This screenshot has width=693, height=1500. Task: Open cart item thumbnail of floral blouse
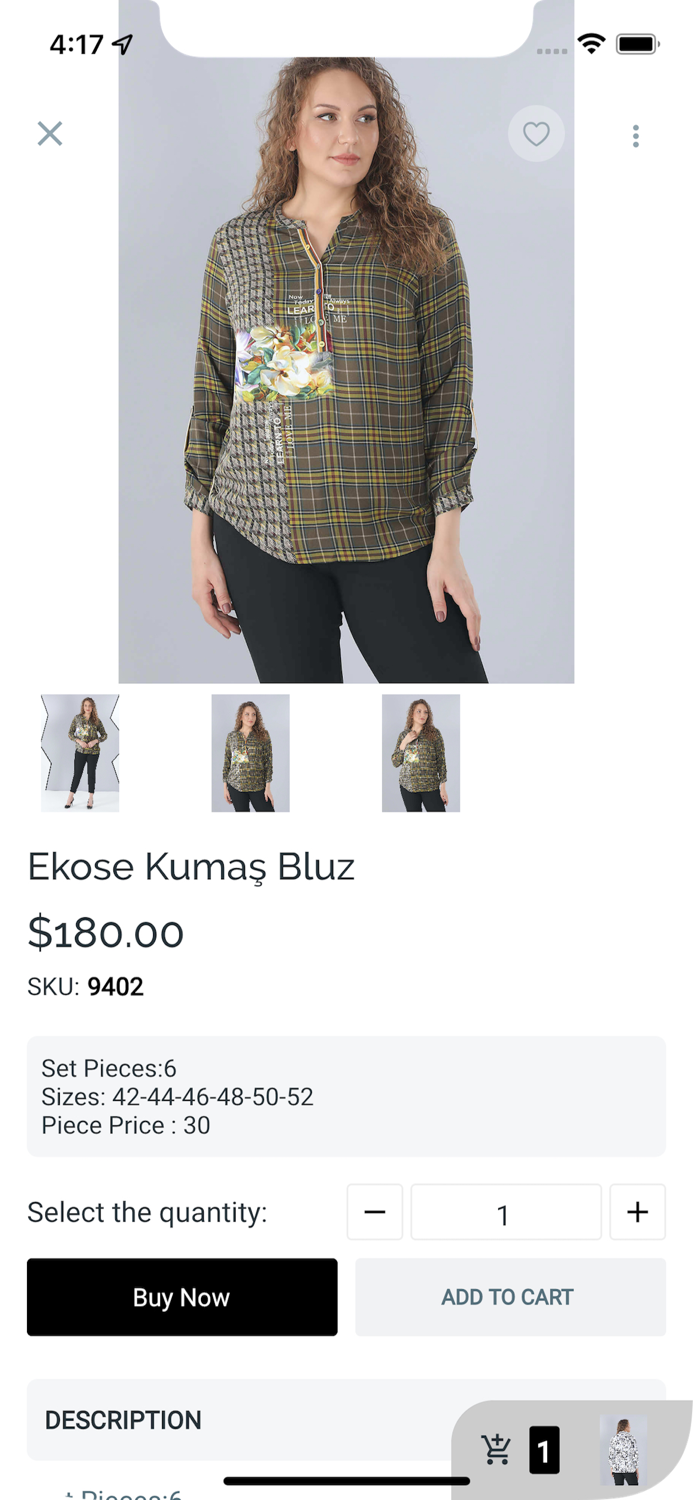(624, 1450)
